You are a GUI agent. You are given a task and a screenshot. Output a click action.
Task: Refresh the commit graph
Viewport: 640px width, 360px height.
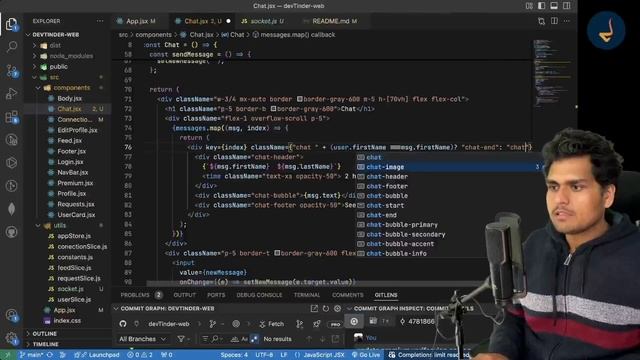click(326, 309)
